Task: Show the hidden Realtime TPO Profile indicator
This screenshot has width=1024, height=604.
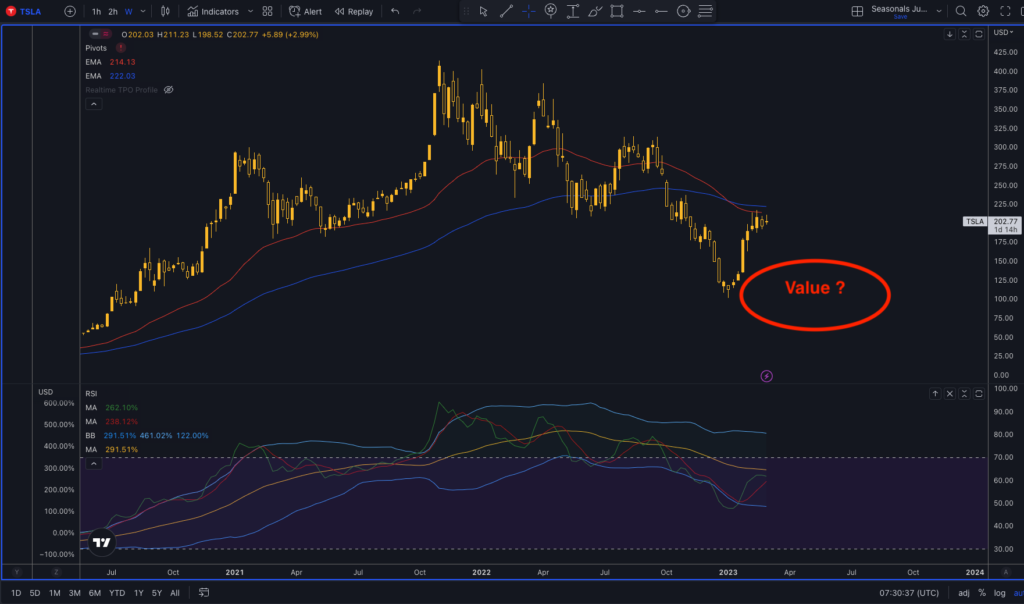Action: click(x=169, y=89)
